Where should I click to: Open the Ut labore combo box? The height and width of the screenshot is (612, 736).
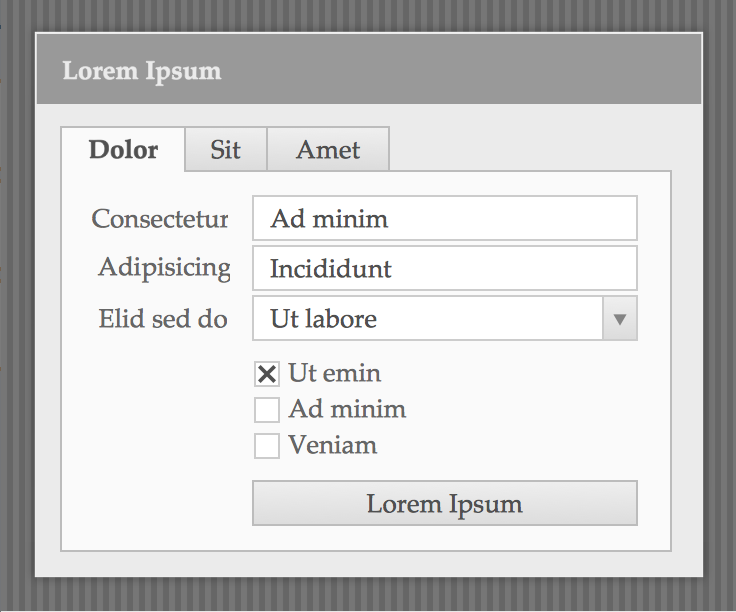445,318
